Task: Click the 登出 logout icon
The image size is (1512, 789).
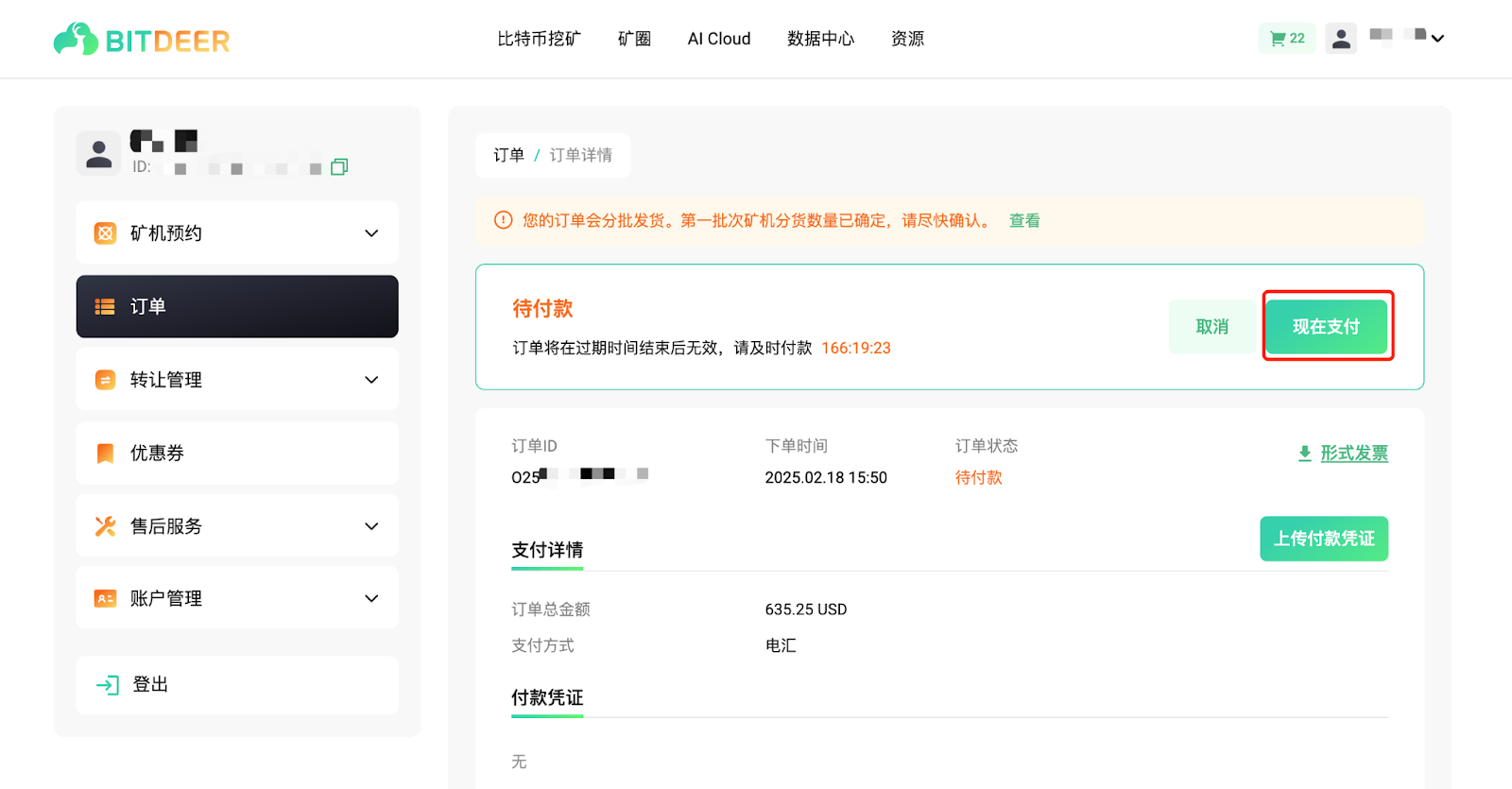Action: [x=108, y=685]
